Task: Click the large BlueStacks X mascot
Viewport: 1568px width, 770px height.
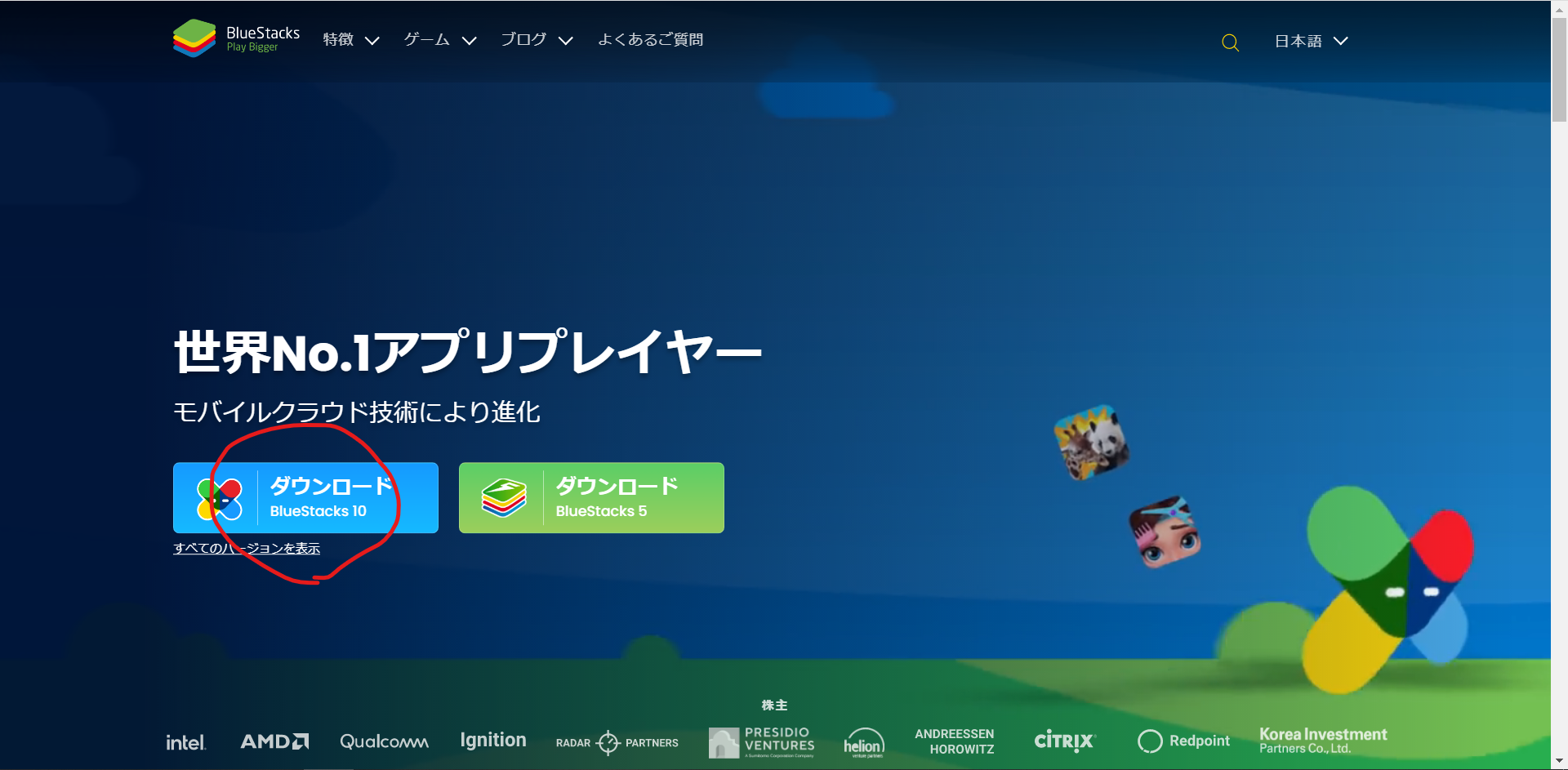Action: 1388,588
